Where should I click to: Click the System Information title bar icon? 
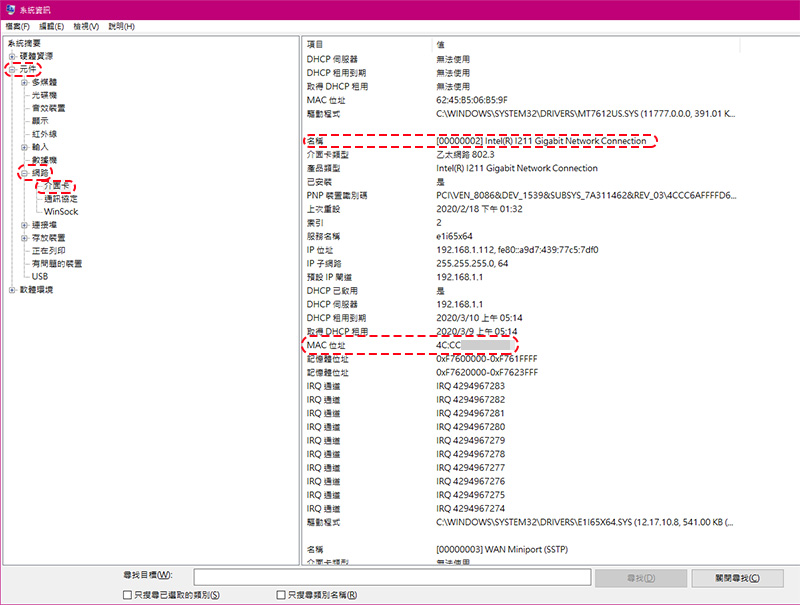point(10,9)
